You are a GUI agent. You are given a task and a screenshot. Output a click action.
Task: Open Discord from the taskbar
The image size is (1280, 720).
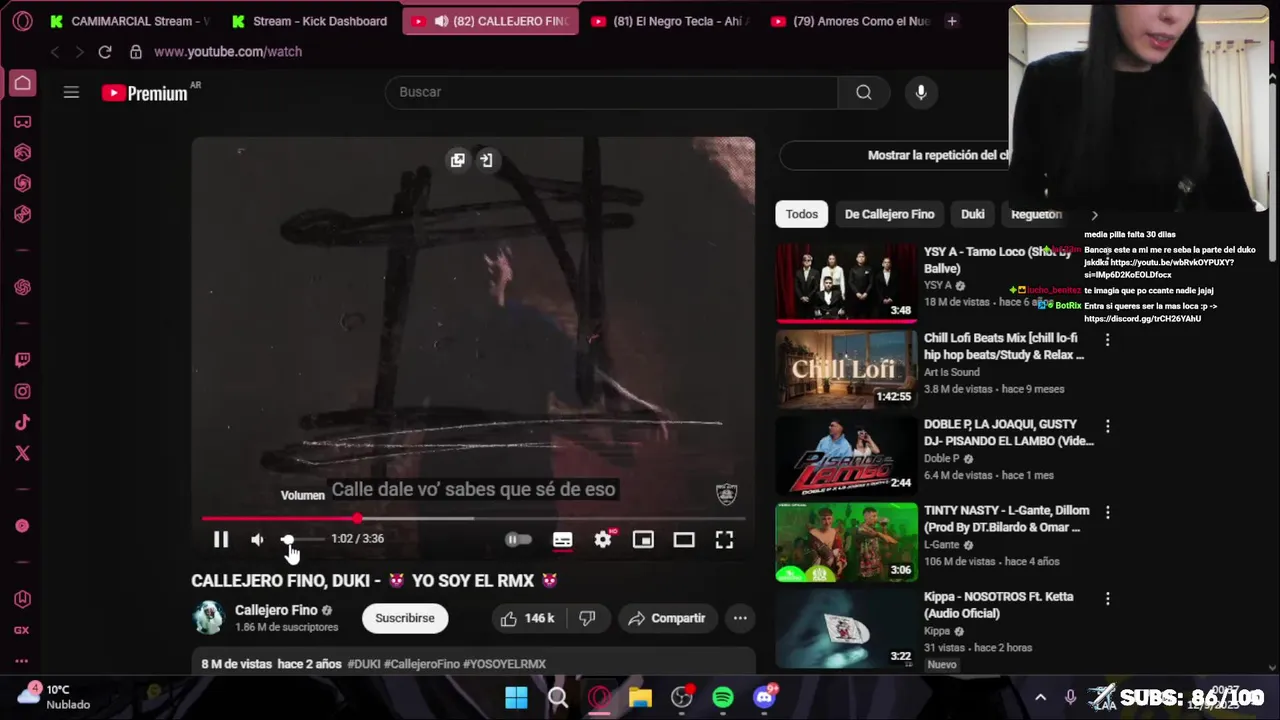(765, 697)
